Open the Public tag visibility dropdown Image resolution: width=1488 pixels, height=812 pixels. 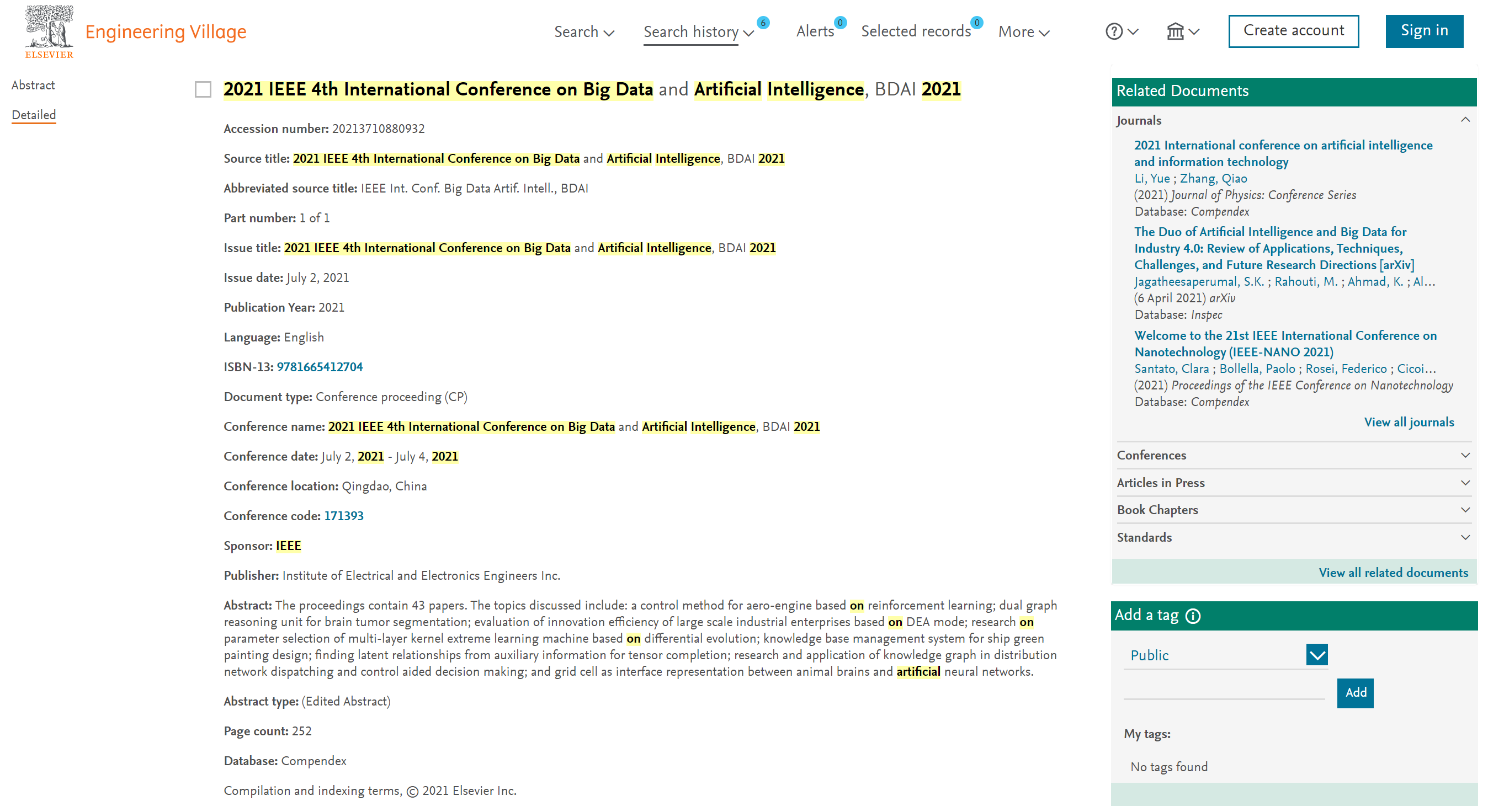coord(1316,655)
